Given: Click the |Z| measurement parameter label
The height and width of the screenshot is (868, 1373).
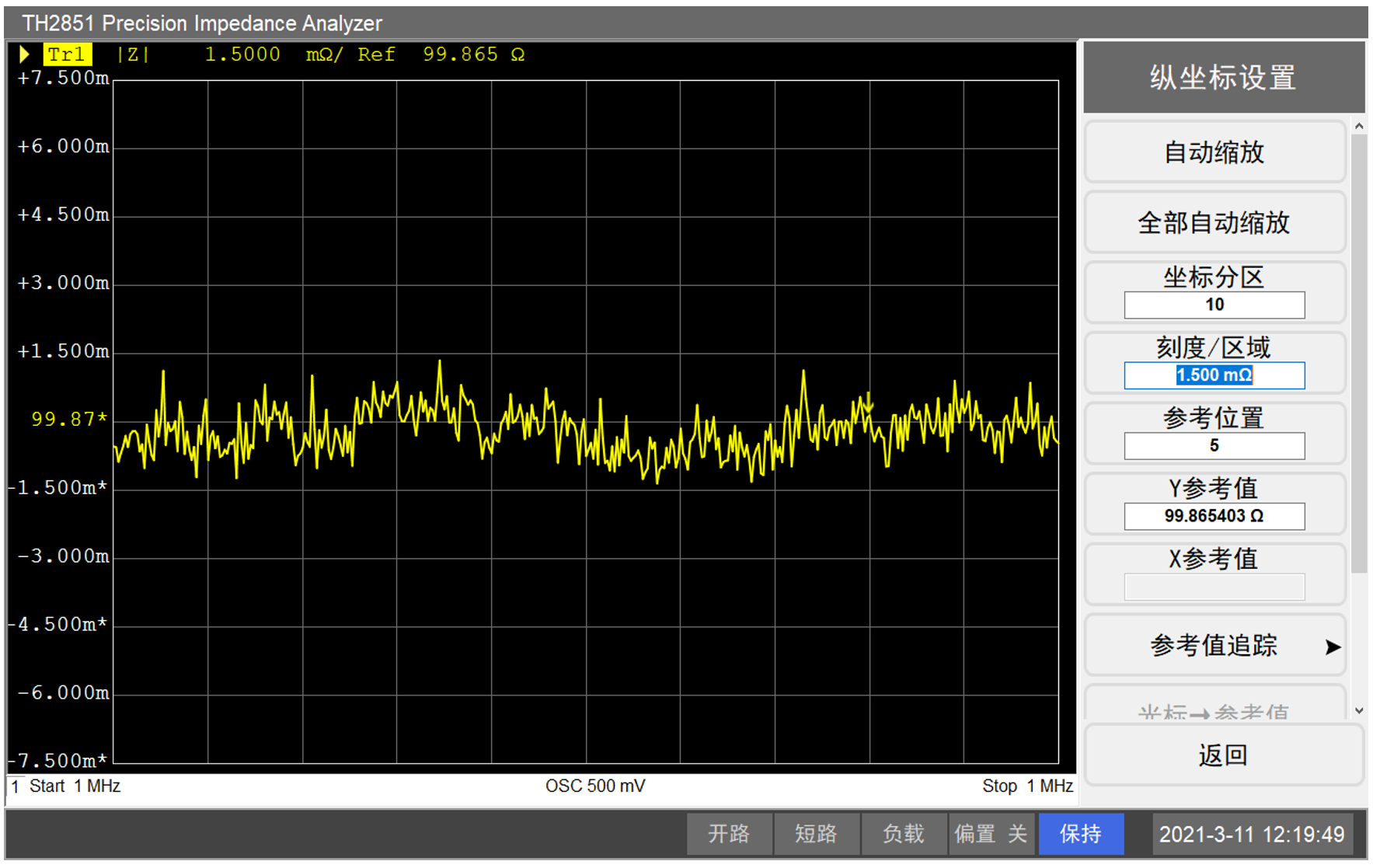Looking at the screenshot, I should click(133, 54).
